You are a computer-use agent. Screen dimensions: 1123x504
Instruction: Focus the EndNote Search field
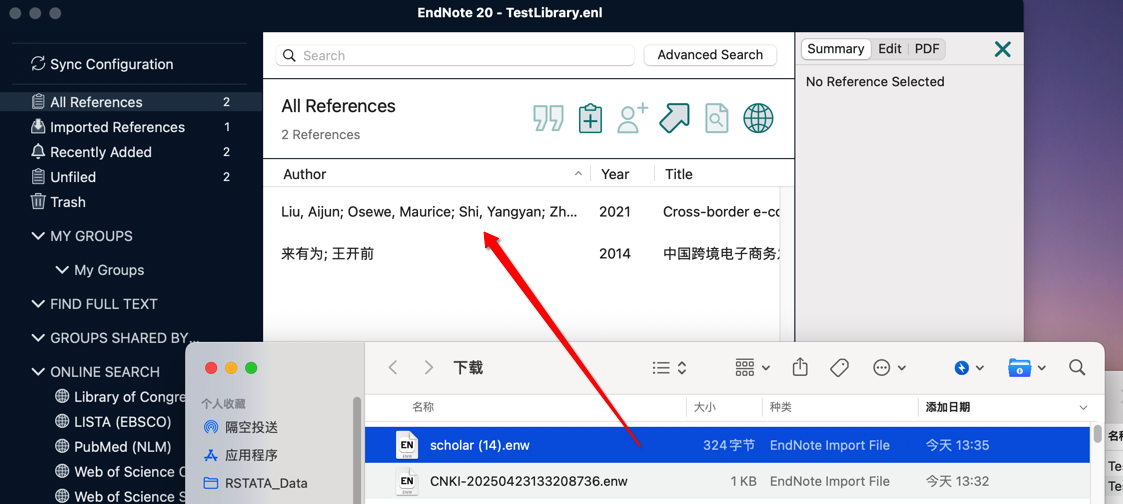point(456,56)
